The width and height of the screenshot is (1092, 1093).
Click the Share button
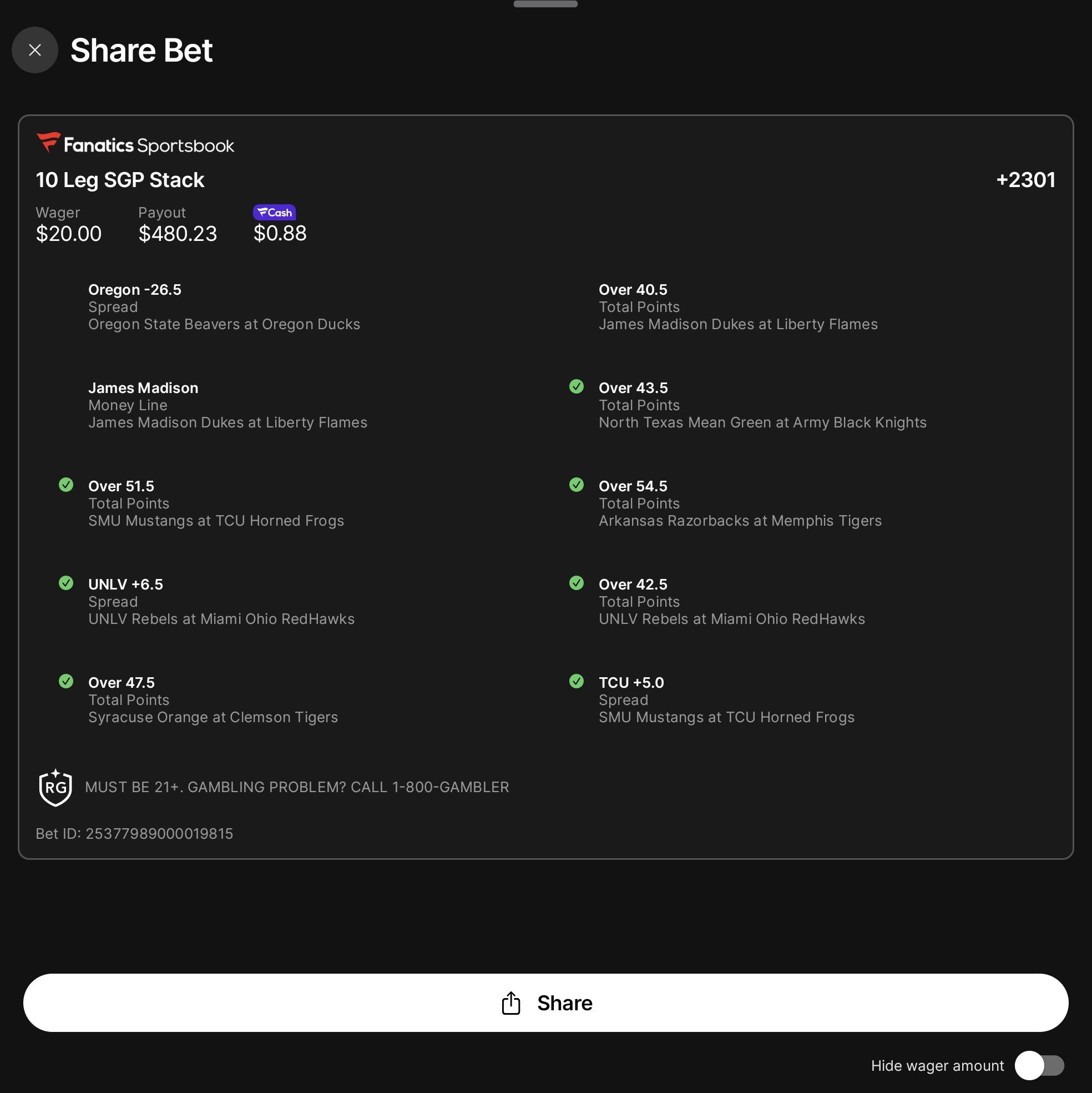pos(545,1003)
